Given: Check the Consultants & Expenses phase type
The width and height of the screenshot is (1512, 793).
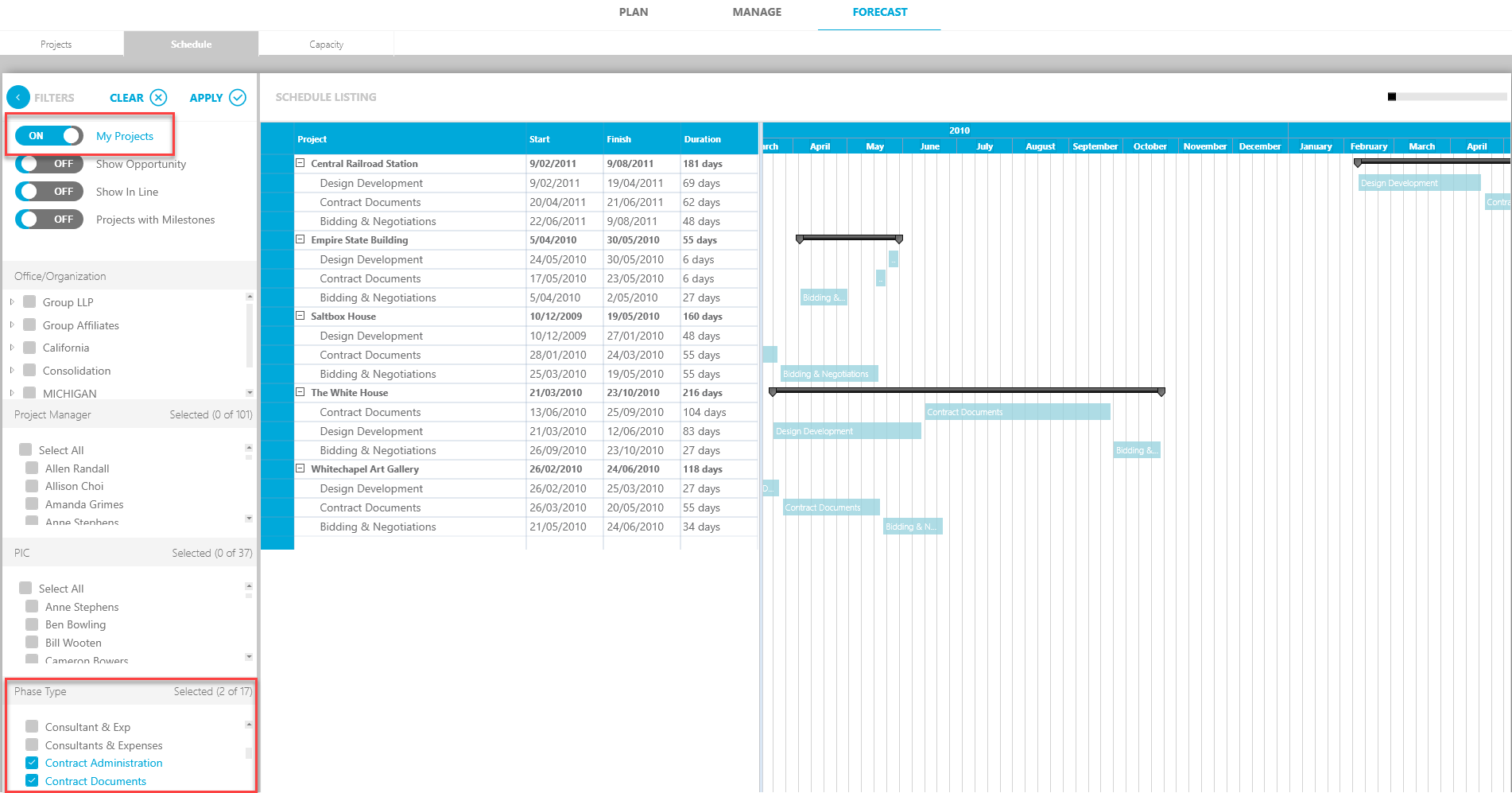Looking at the screenshot, I should click(31, 744).
